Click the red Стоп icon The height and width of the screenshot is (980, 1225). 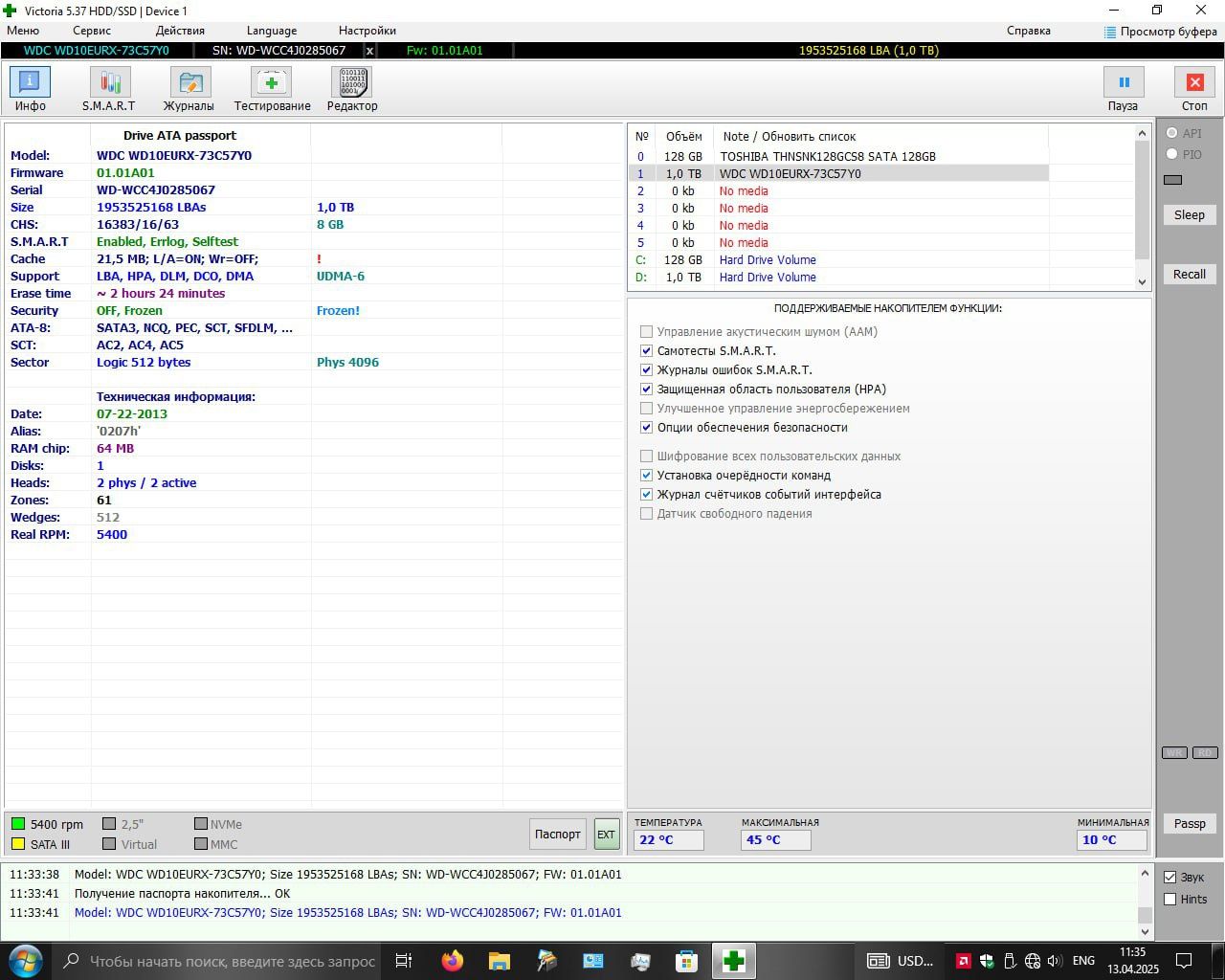pyautogui.click(x=1194, y=82)
